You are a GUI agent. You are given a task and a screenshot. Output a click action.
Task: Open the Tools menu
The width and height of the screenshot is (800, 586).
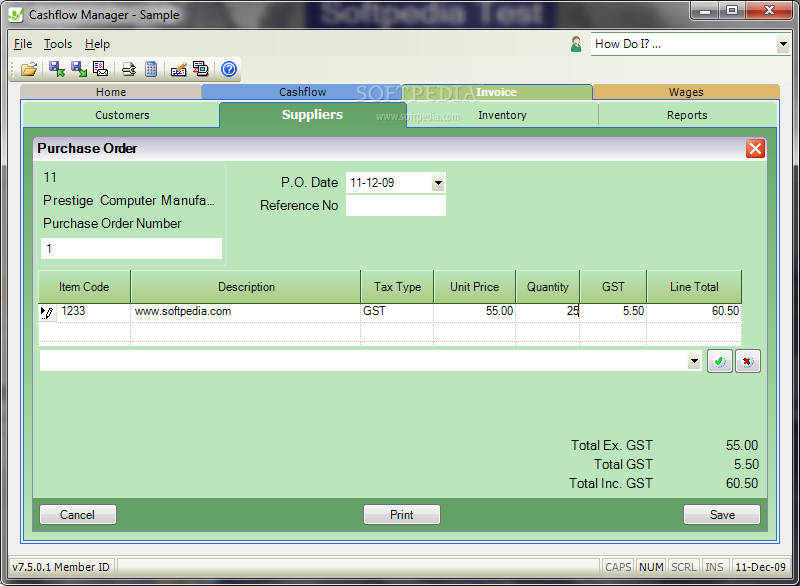(58, 44)
